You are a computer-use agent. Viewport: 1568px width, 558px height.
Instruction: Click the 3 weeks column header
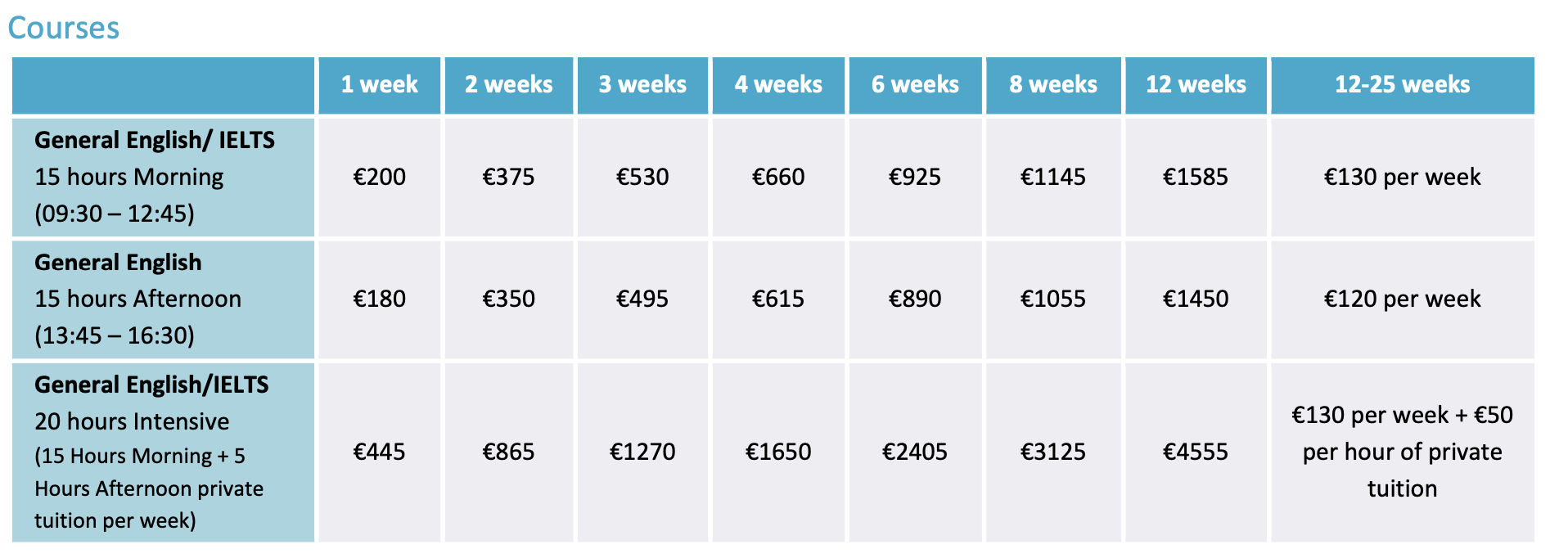(642, 84)
